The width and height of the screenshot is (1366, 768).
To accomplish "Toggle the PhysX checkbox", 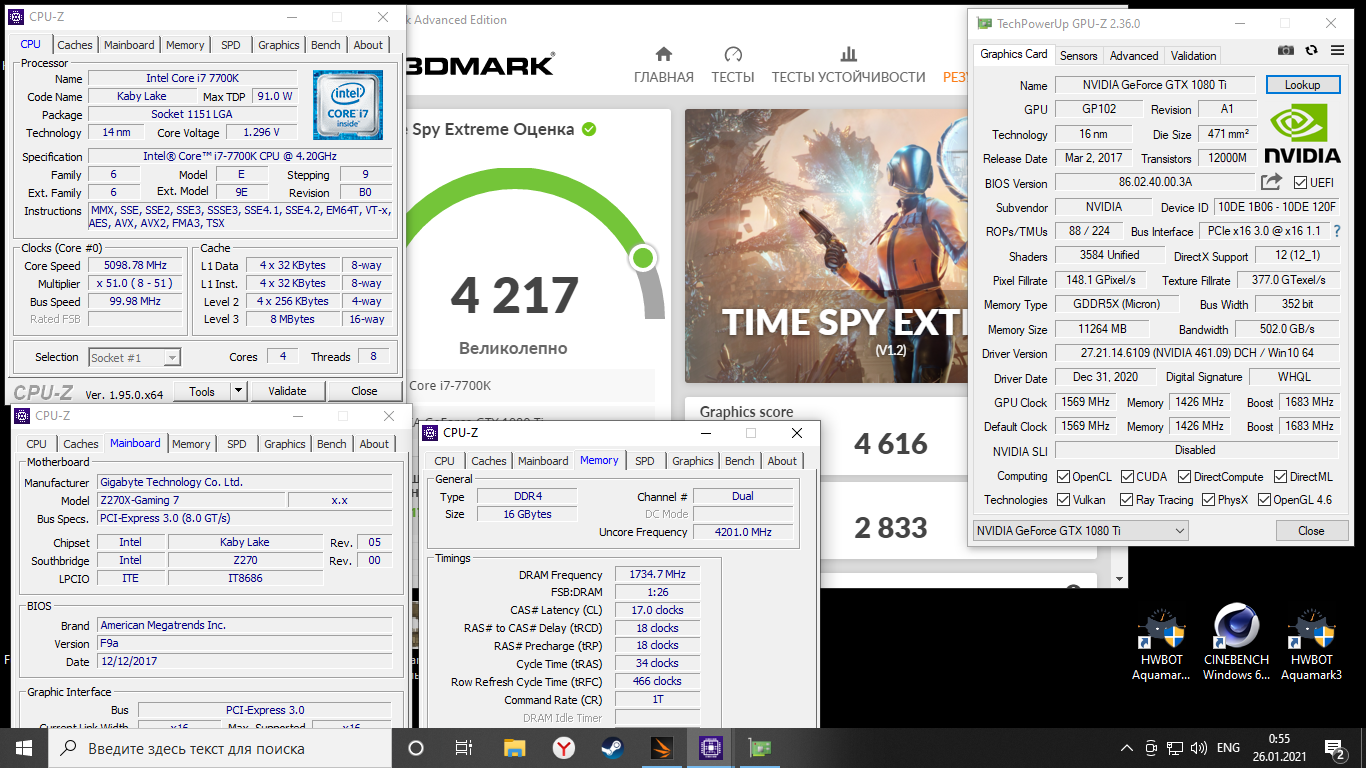I will (x=1209, y=500).
